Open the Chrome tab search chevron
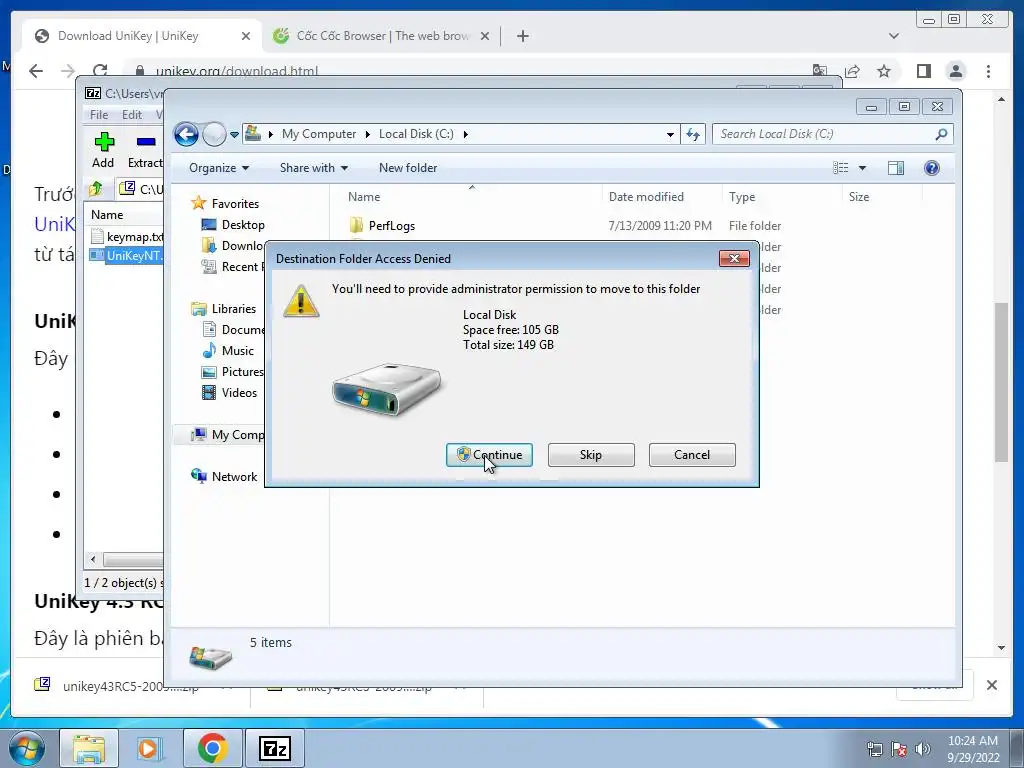The width and height of the screenshot is (1024, 768). coord(894,36)
